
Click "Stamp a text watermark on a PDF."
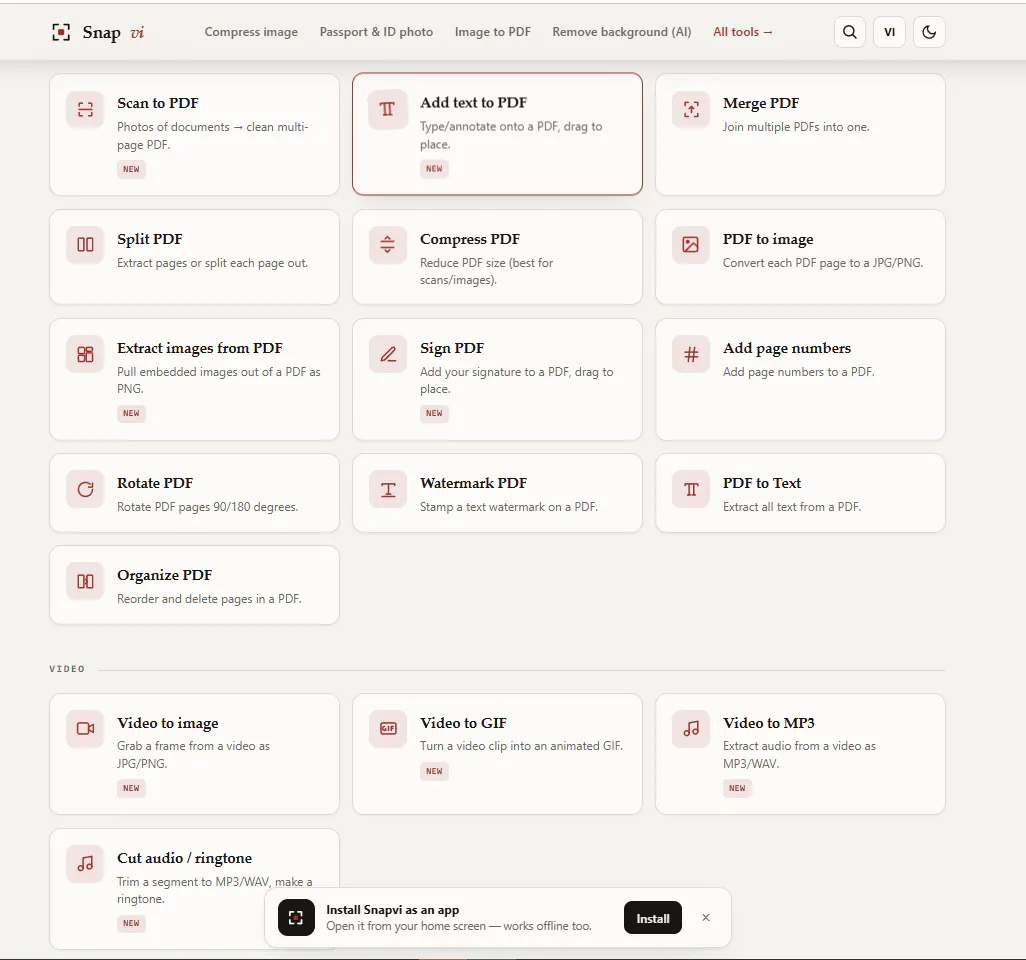(508, 507)
